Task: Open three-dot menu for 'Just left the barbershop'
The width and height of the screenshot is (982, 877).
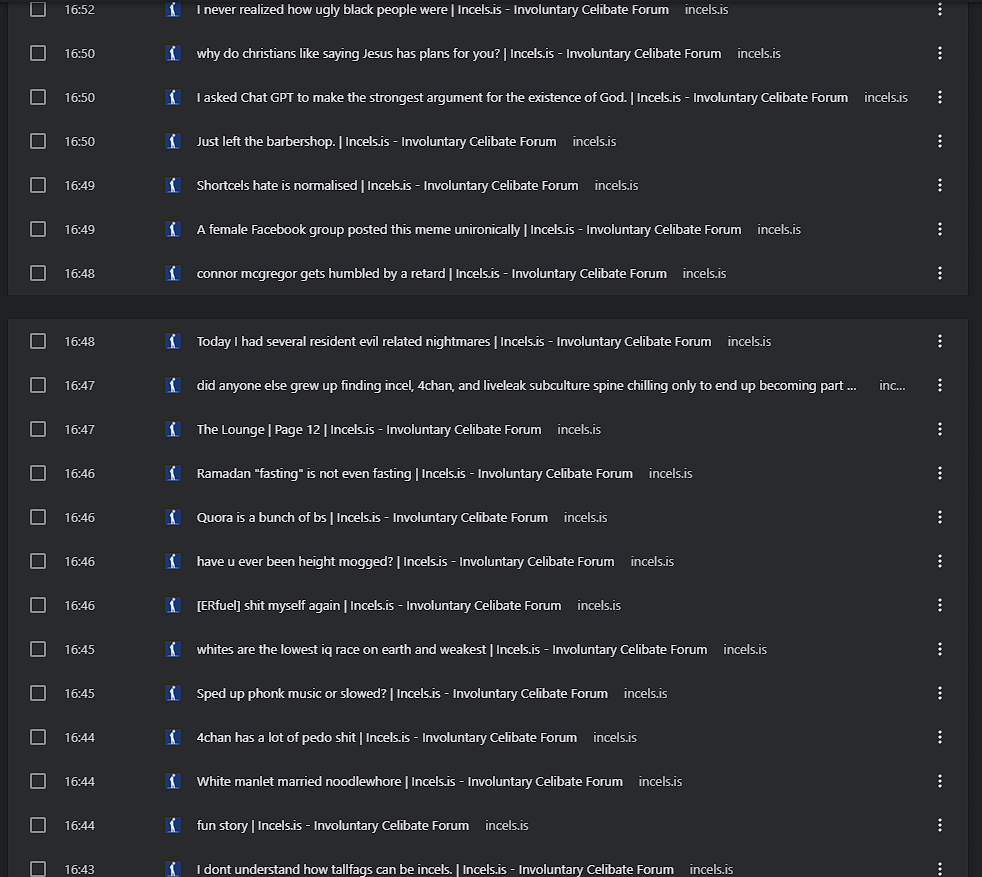Action: pos(940,141)
